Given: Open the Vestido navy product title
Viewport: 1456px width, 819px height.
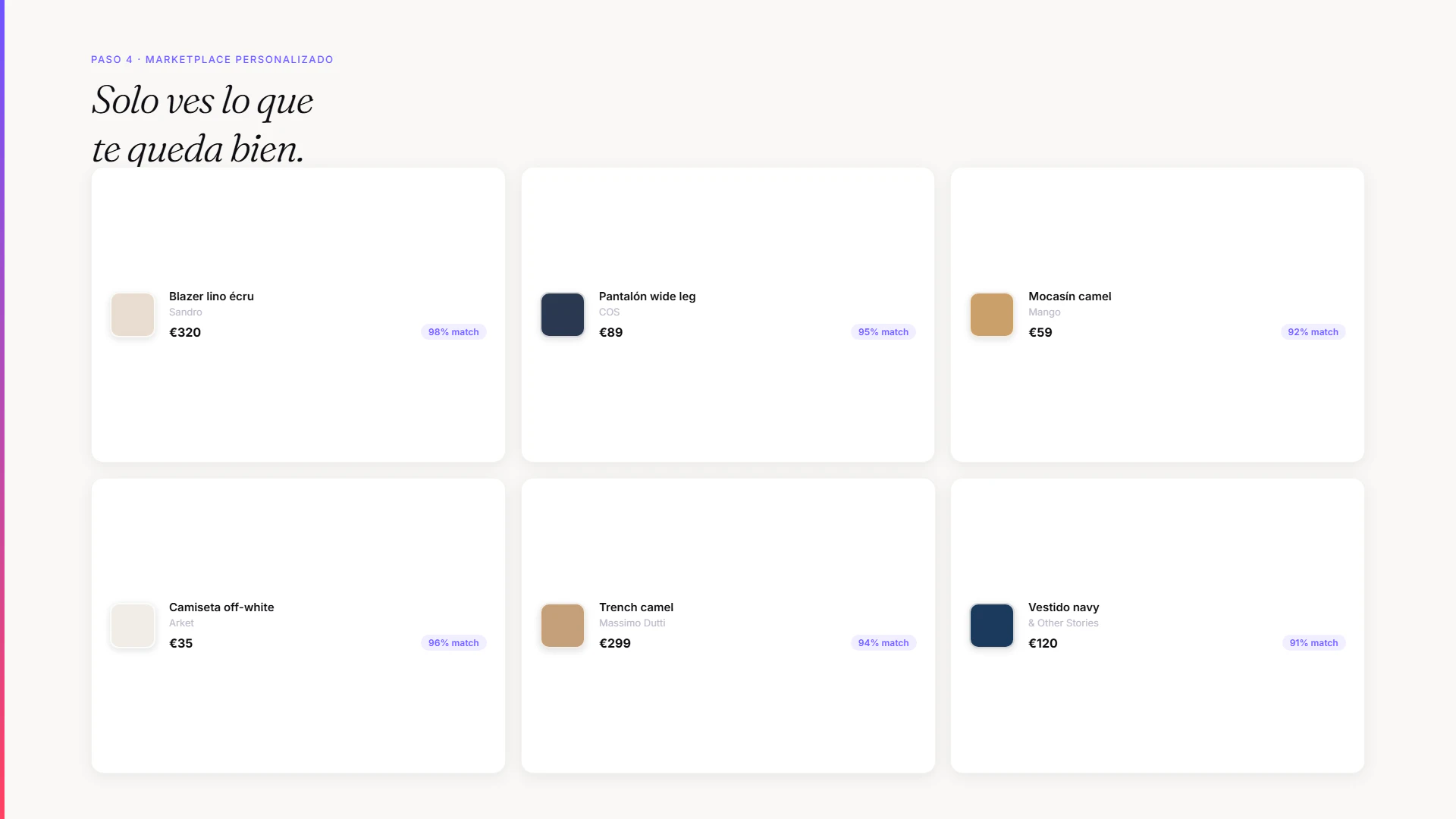Looking at the screenshot, I should 1064,607.
